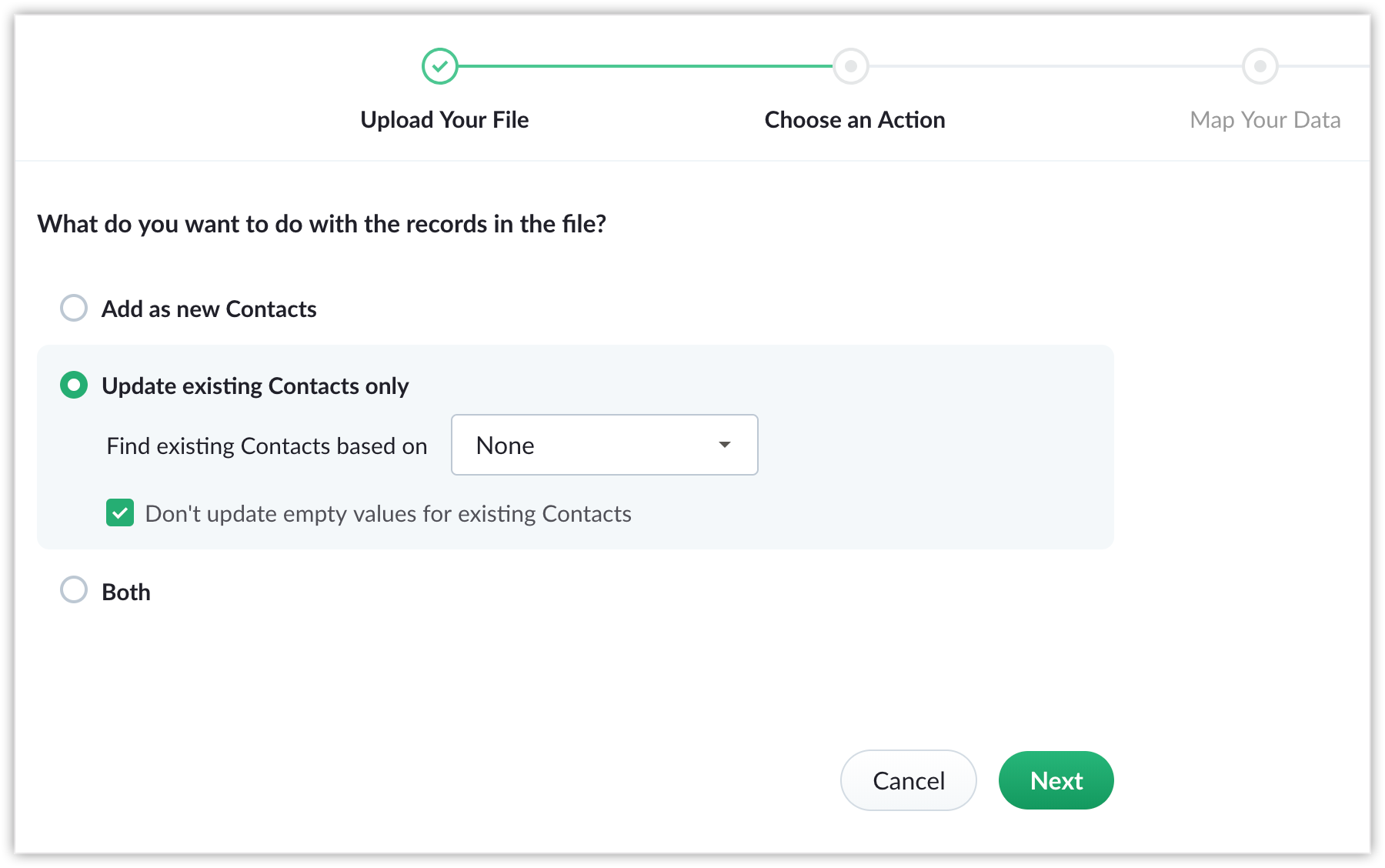Screen dimensions: 1385x868
Task: Select Update existing Contacts only radio
Action: click(74, 385)
